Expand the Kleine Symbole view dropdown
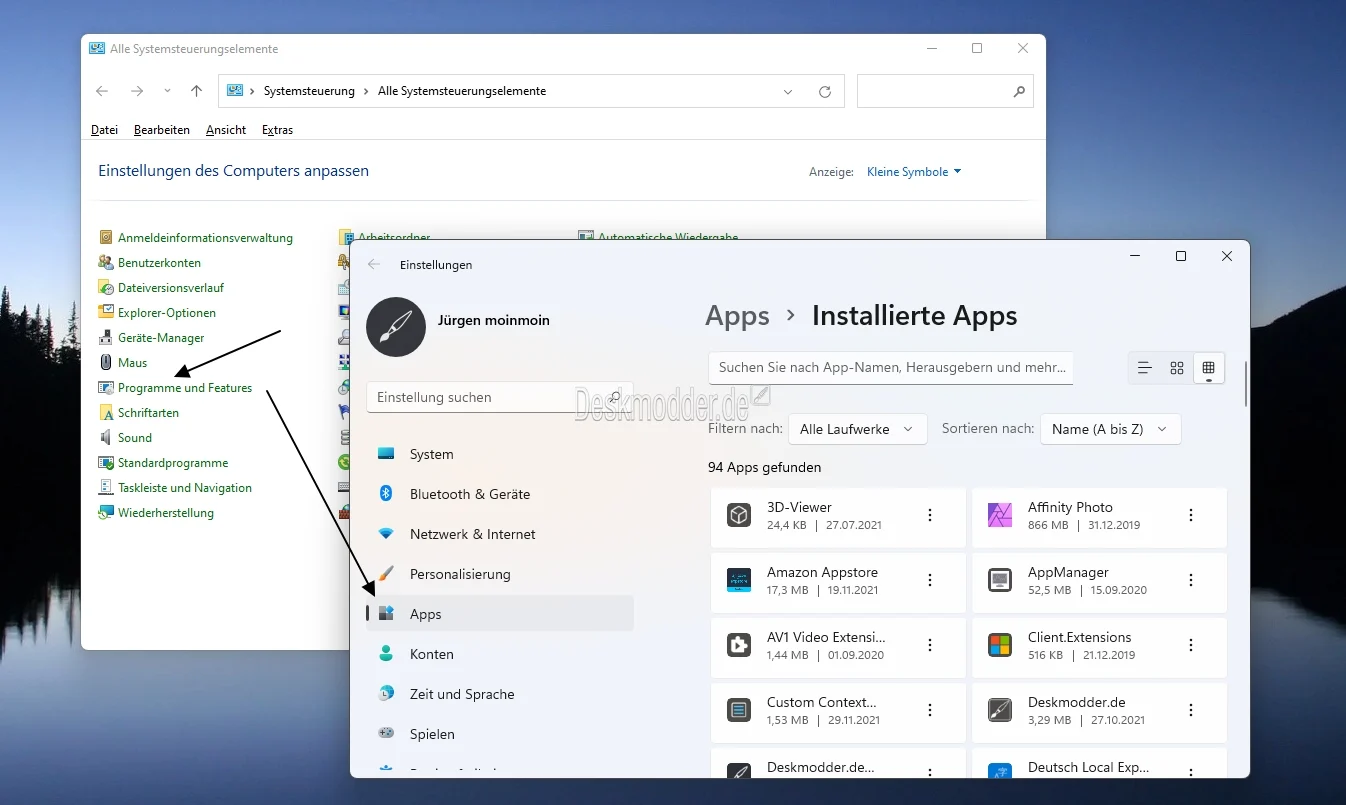The image size is (1346, 805). click(x=913, y=172)
